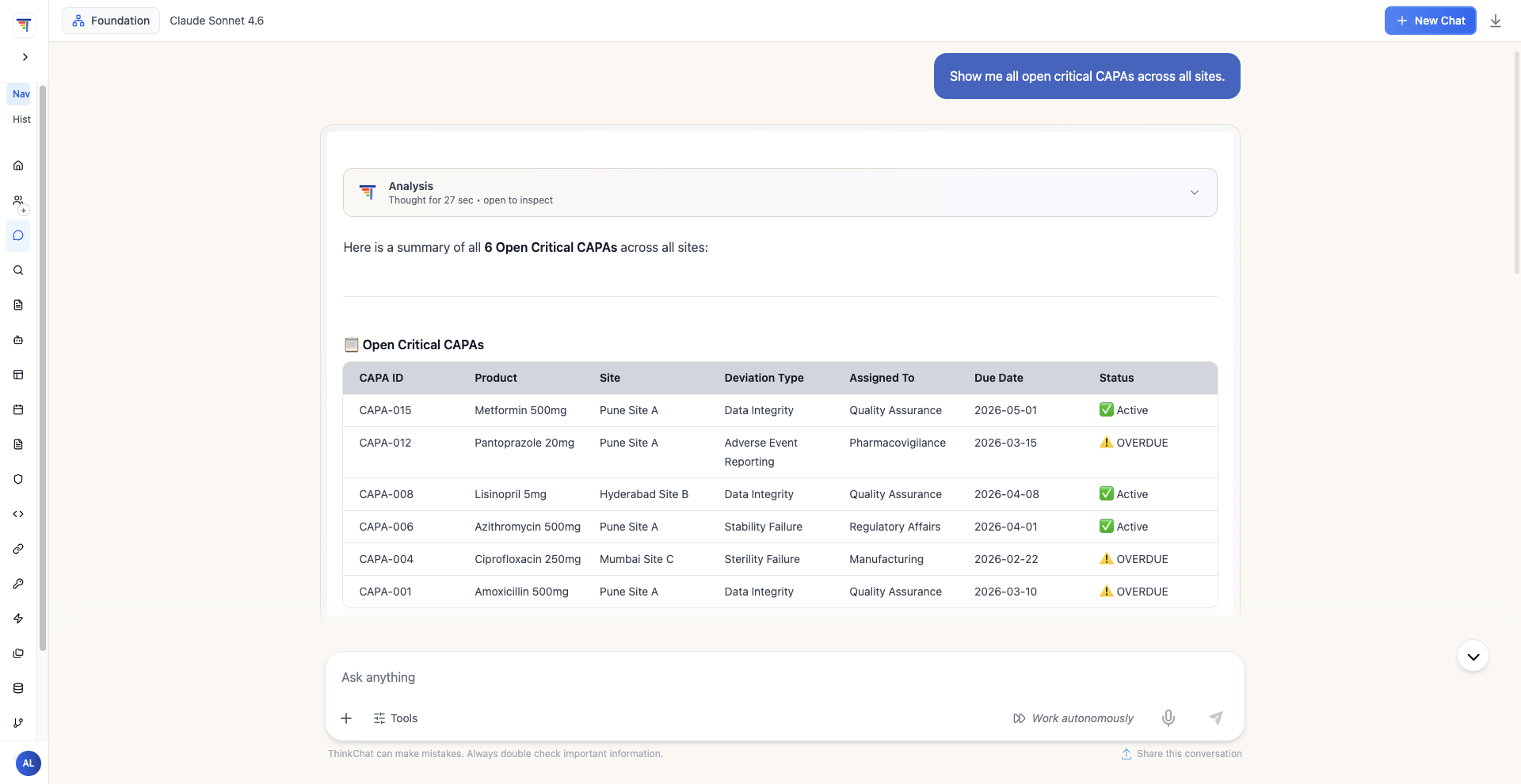
Task: Click the Status column header
Action: pos(1116,378)
